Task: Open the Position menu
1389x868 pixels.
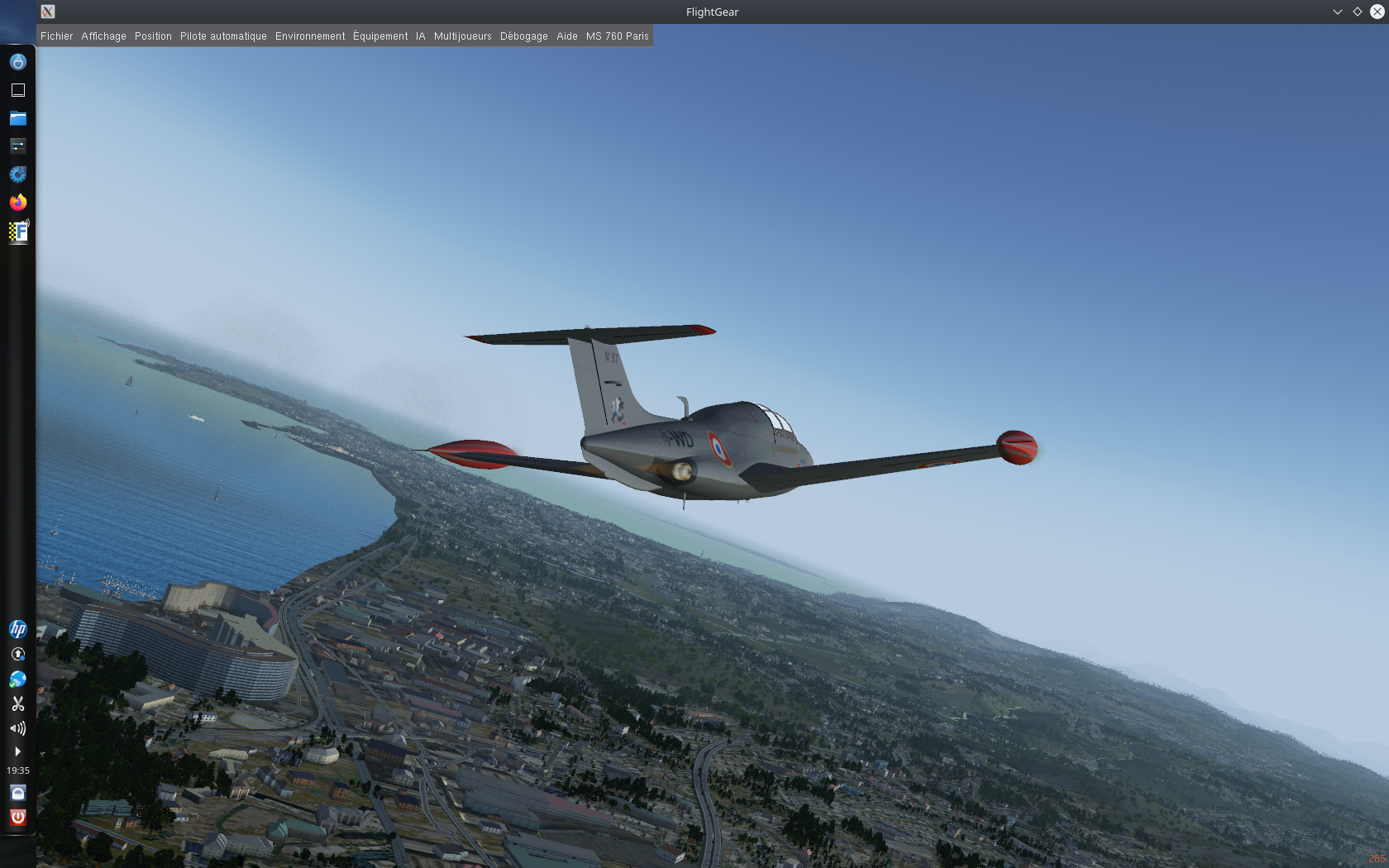Action: coord(153,36)
